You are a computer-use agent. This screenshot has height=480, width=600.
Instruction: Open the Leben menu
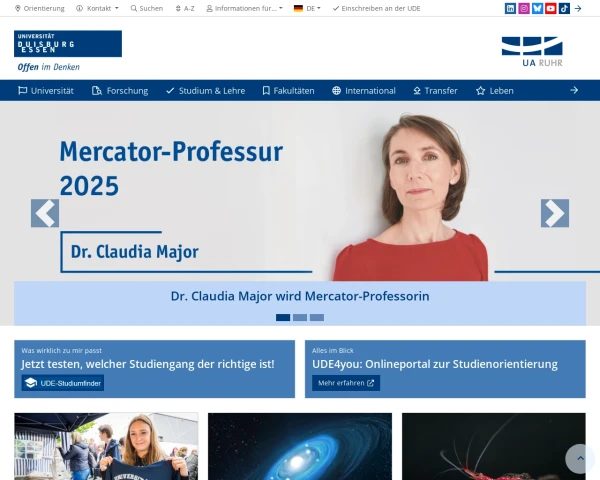coord(494,91)
